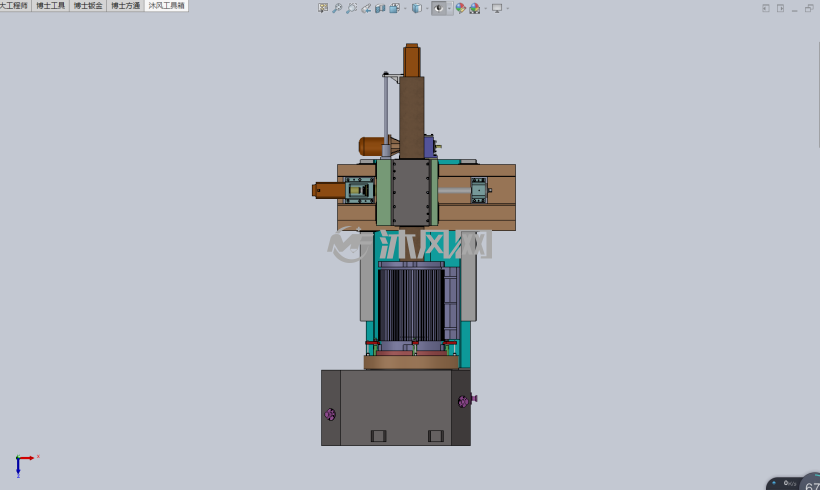
Task: Select the 沐风工具箱 tab
Action: [x=166, y=5]
